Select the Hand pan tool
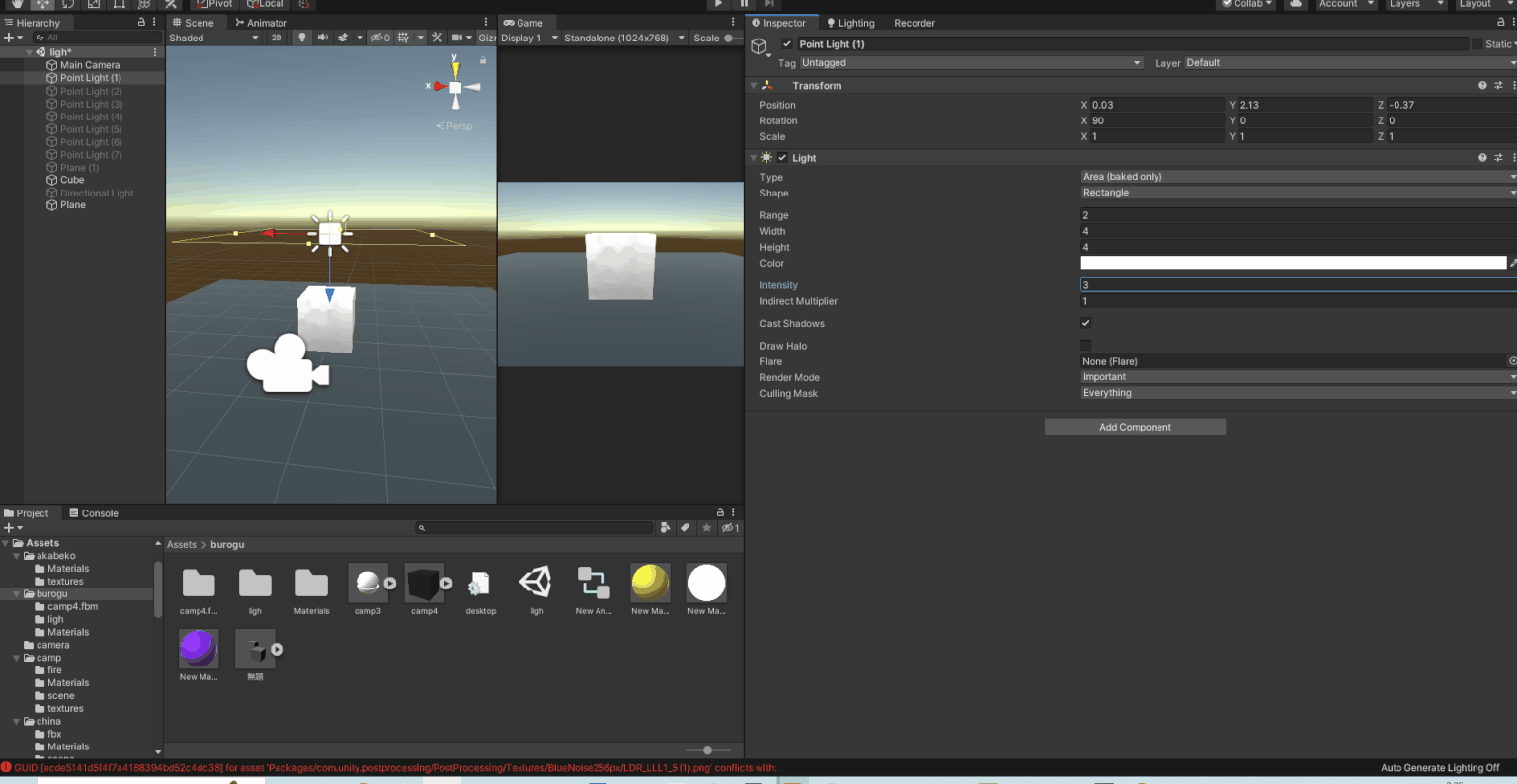The width and height of the screenshot is (1517, 784). tap(17, 5)
